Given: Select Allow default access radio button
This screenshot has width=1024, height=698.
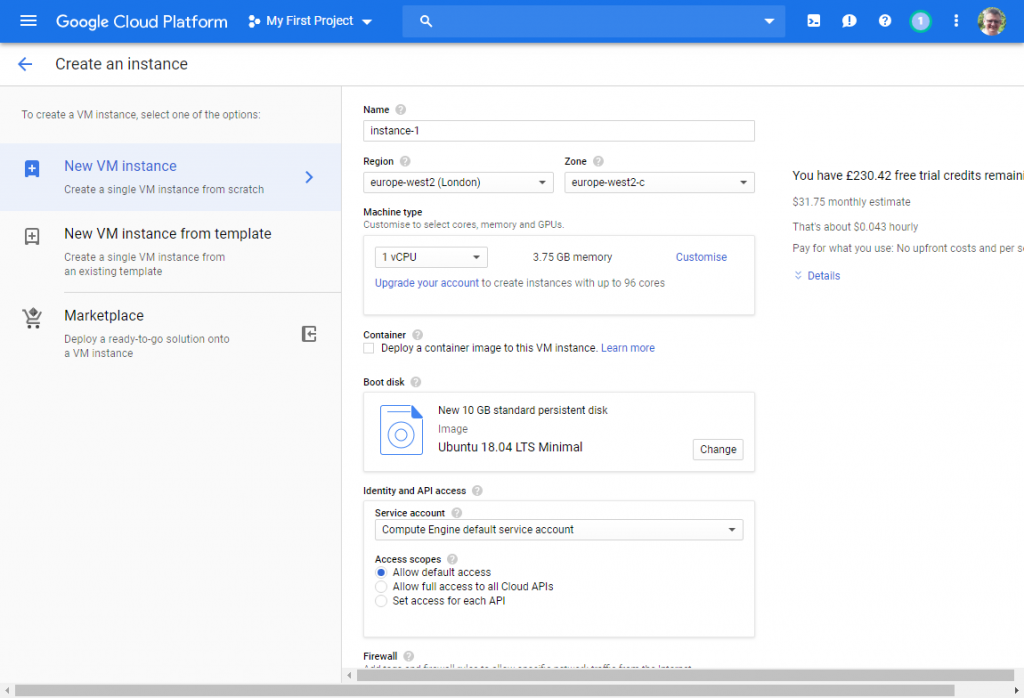Looking at the screenshot, I should pyautogui.click(x=381, y=573).
